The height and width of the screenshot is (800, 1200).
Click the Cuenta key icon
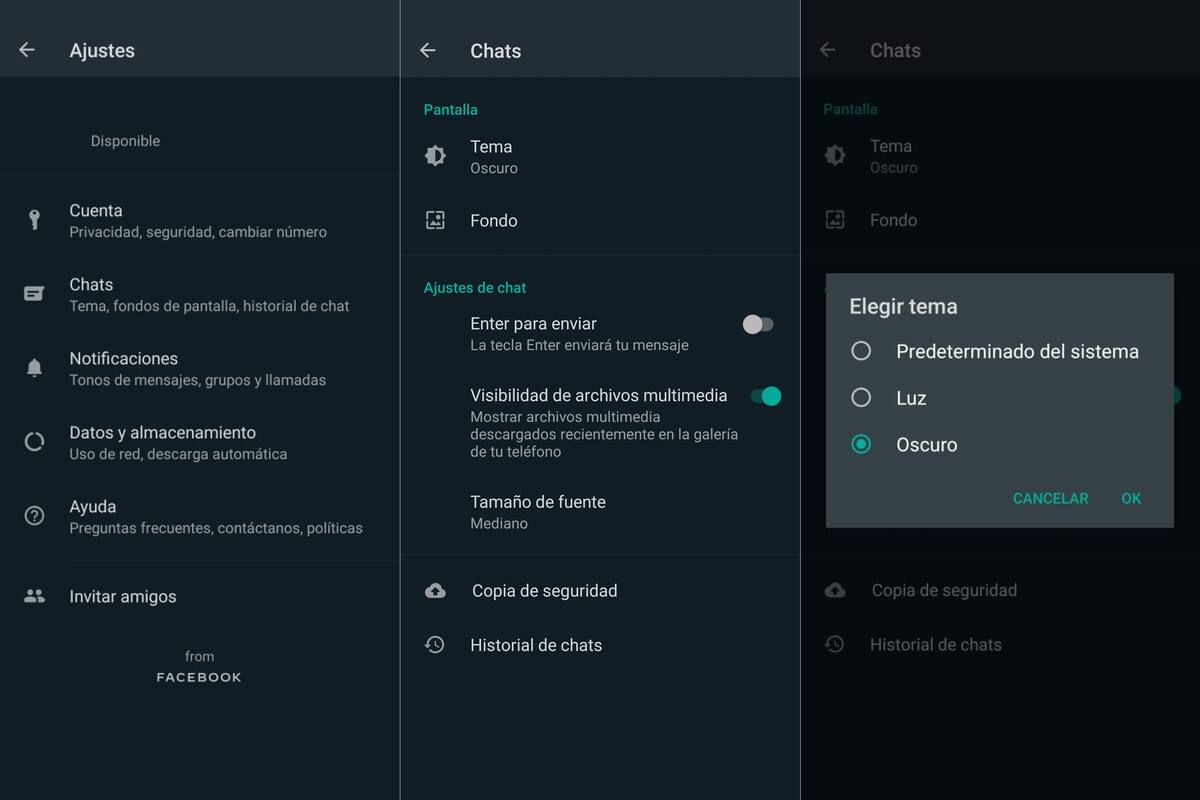36,218
